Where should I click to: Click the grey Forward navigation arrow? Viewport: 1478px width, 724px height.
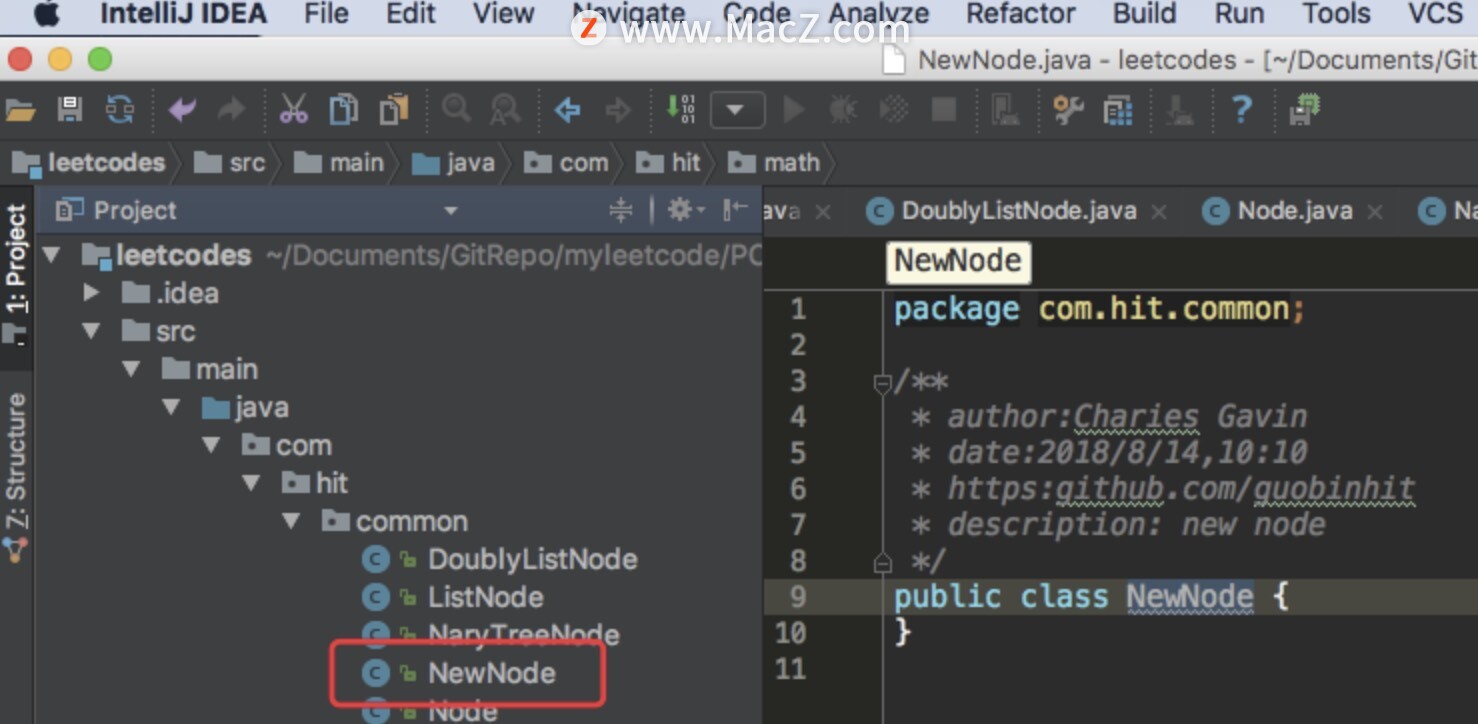pyautogui.click(x=617, y=109)
